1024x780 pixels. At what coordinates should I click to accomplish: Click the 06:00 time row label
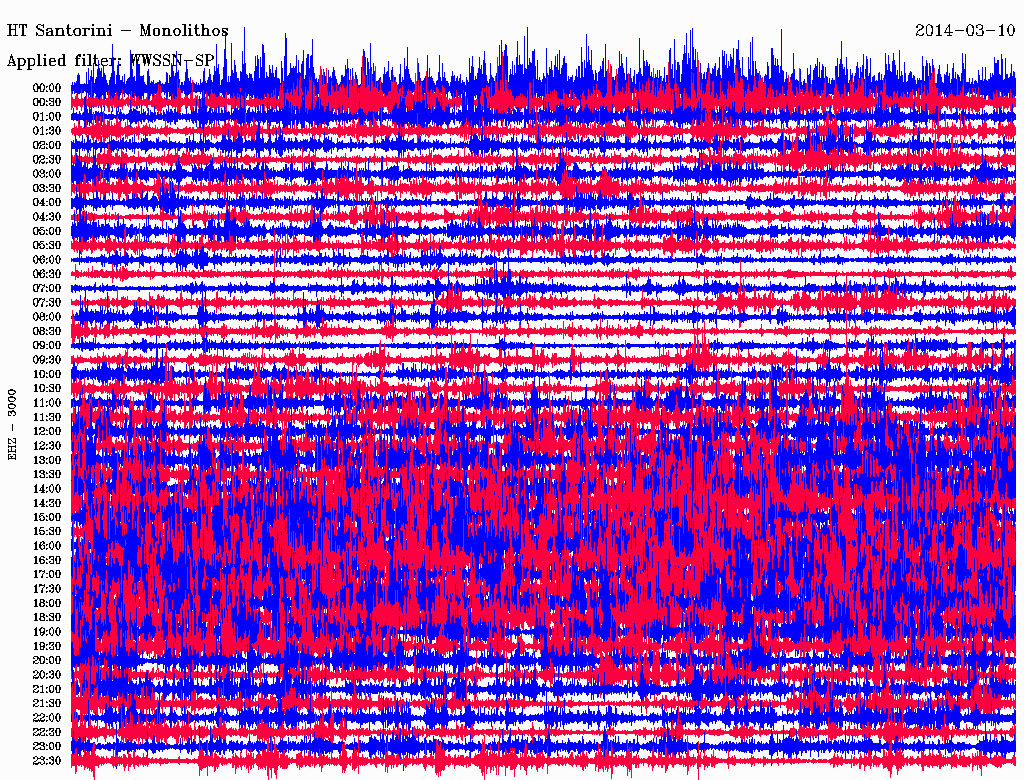click(48, 260)
